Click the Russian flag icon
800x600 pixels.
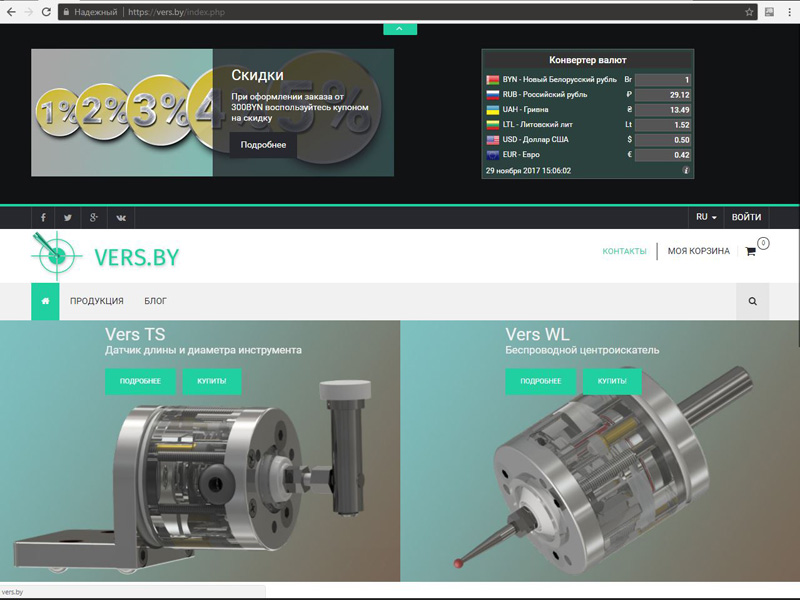point(492,94)
